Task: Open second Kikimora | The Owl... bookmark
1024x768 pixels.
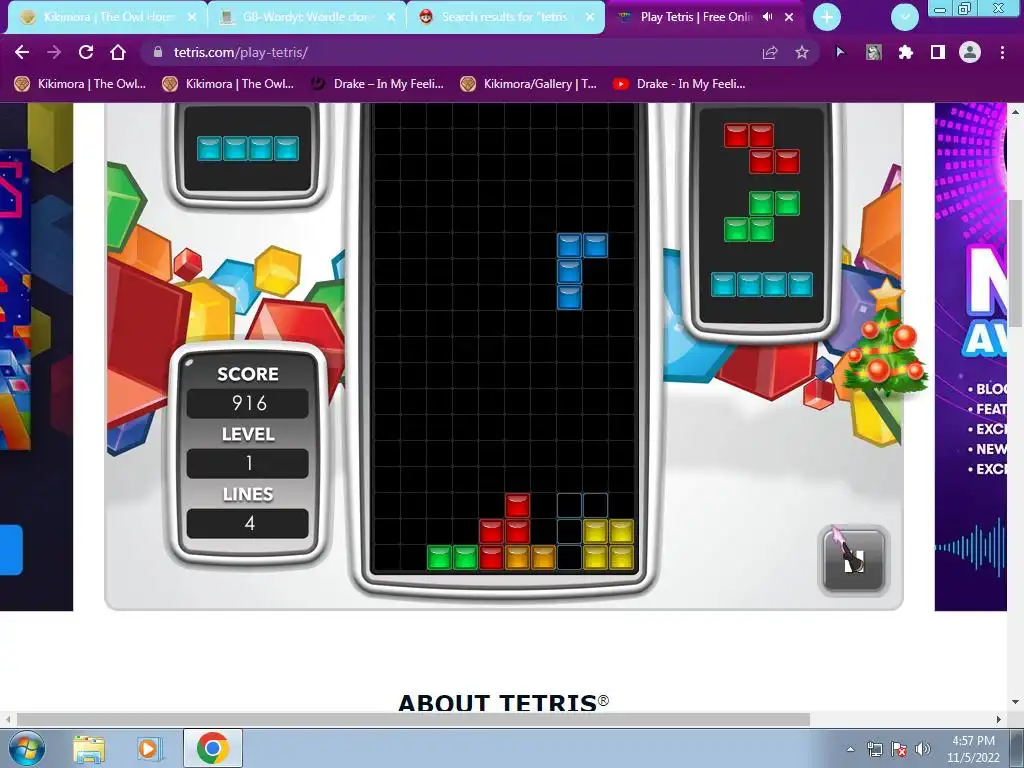Action: (x=229, y=84)
